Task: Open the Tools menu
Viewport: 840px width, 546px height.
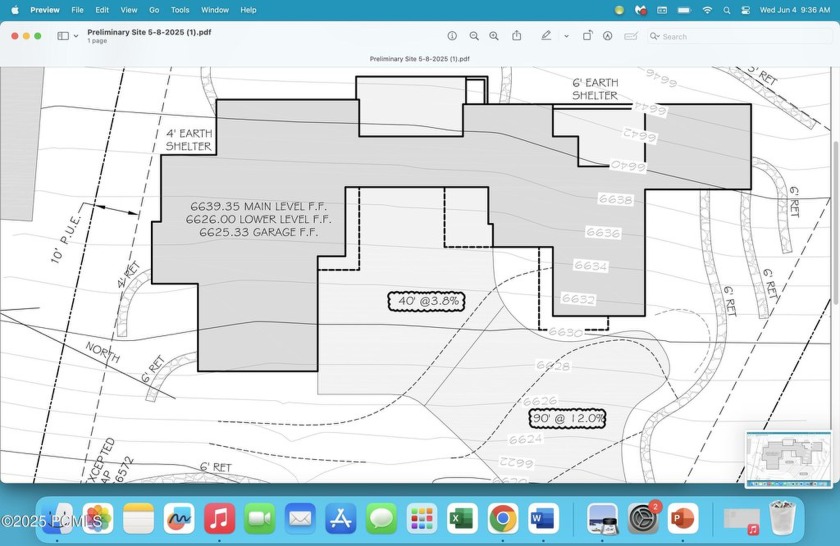Action: [x=180, y=10]
